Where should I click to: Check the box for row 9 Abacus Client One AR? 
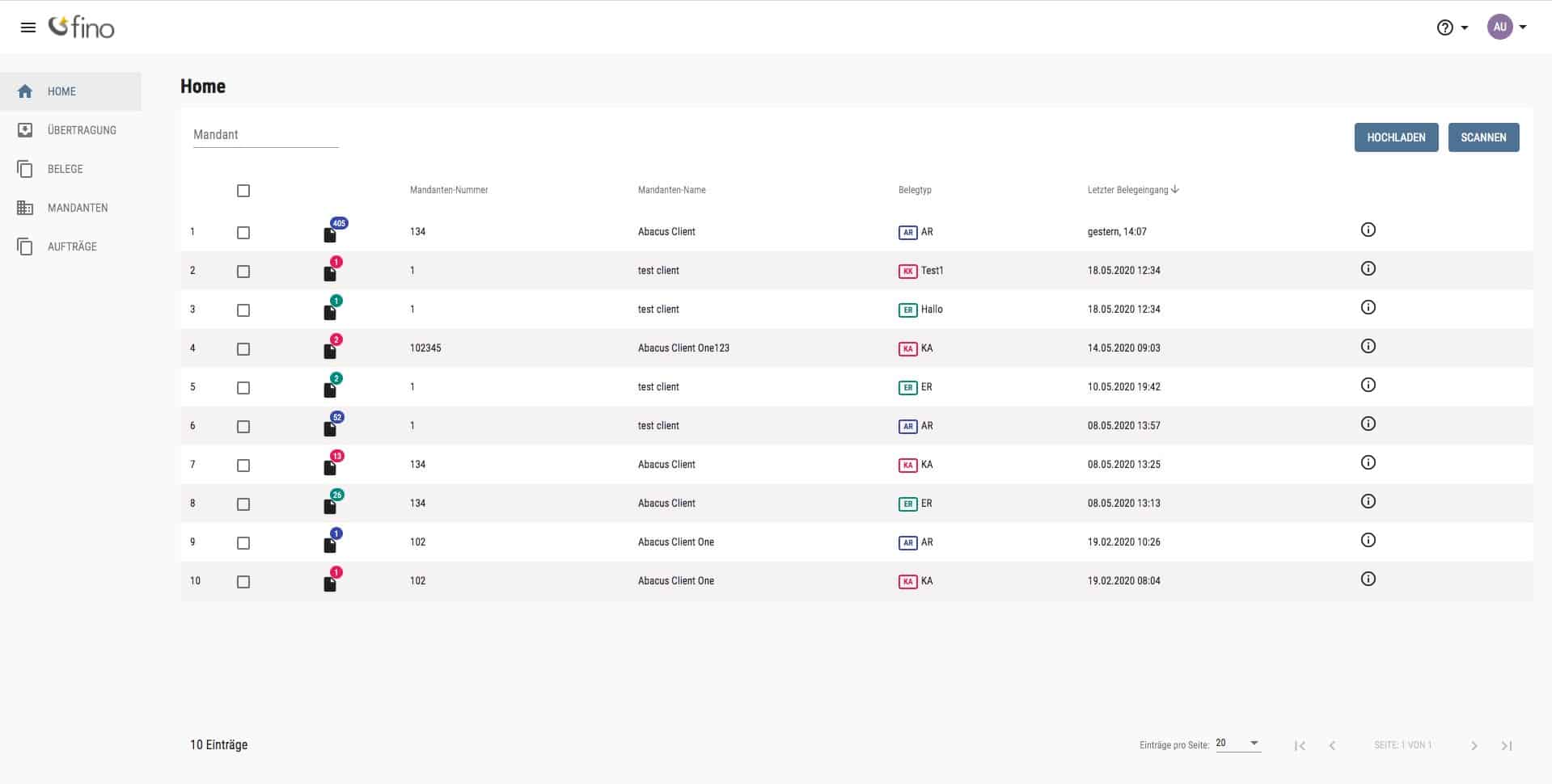pyautogui.click(x=243, y=543)
